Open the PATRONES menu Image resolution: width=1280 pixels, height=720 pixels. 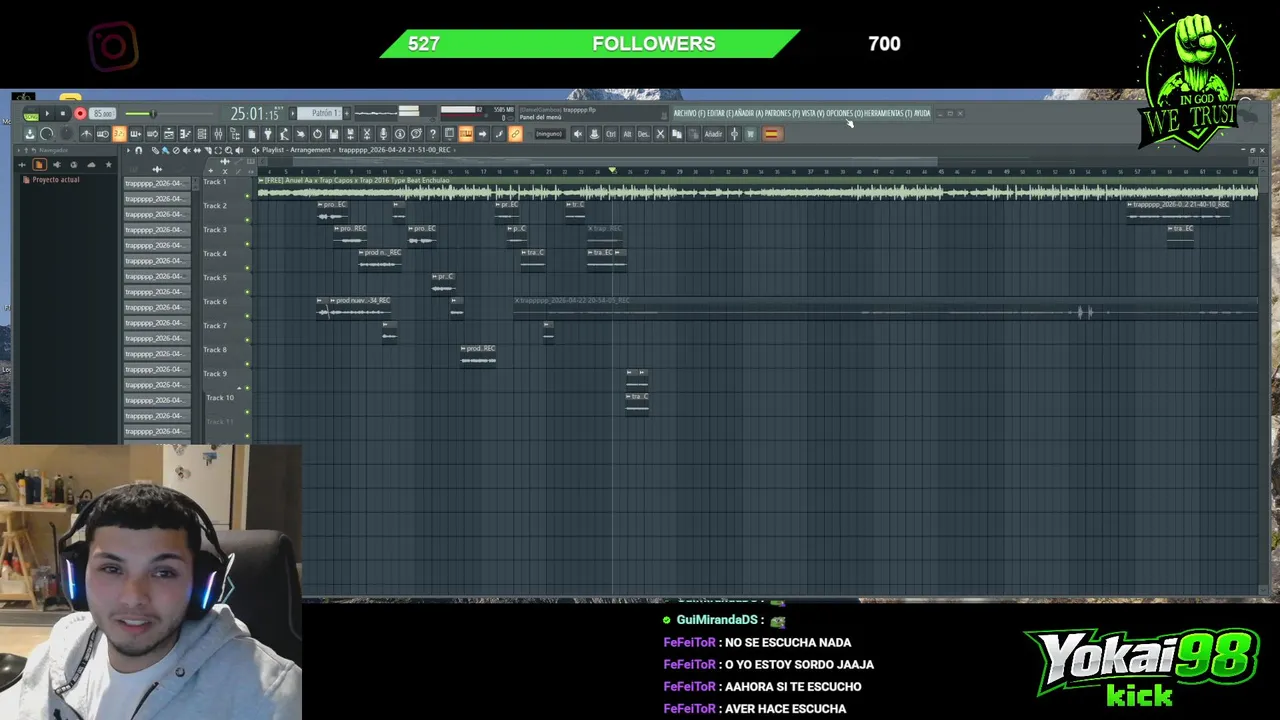782,113
